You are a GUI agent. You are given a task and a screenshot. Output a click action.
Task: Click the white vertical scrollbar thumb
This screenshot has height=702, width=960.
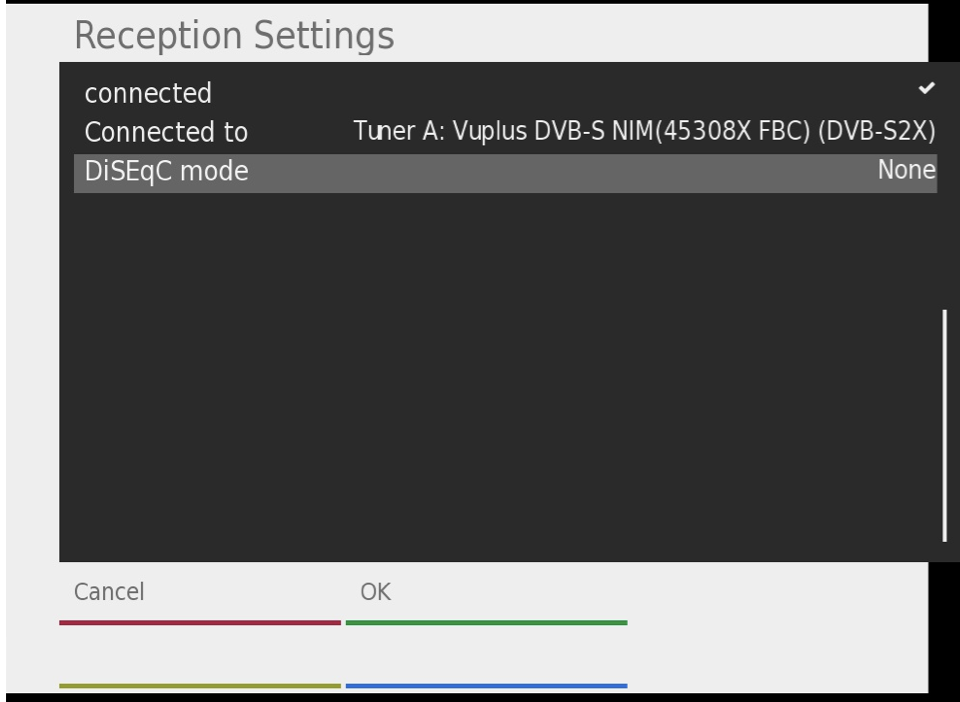[x=944, y=425]
